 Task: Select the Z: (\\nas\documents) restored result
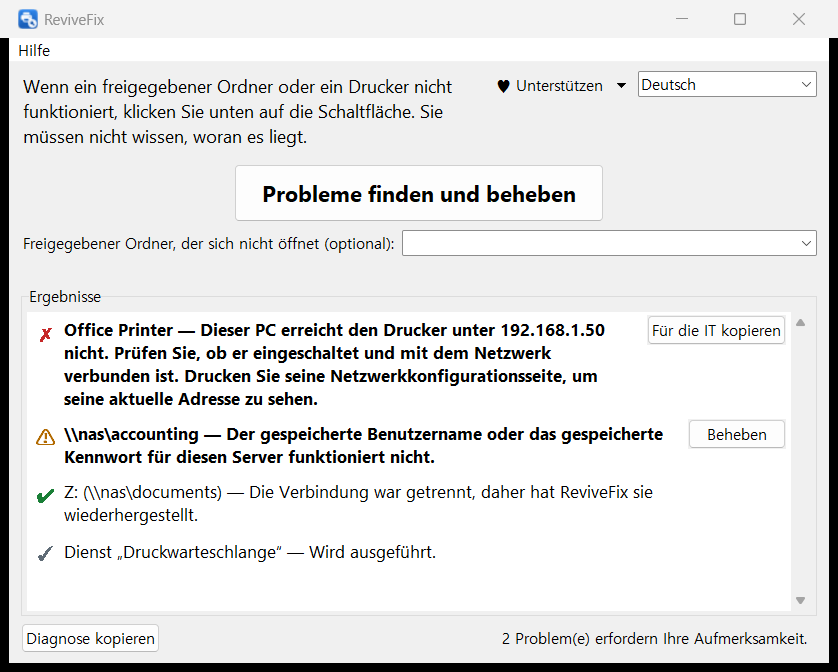[x=358, y=504]
